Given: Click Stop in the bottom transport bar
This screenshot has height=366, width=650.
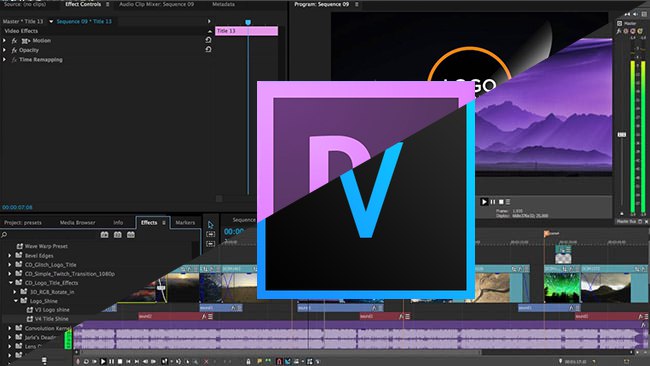Looking at the screenshot, I should 120,361.
